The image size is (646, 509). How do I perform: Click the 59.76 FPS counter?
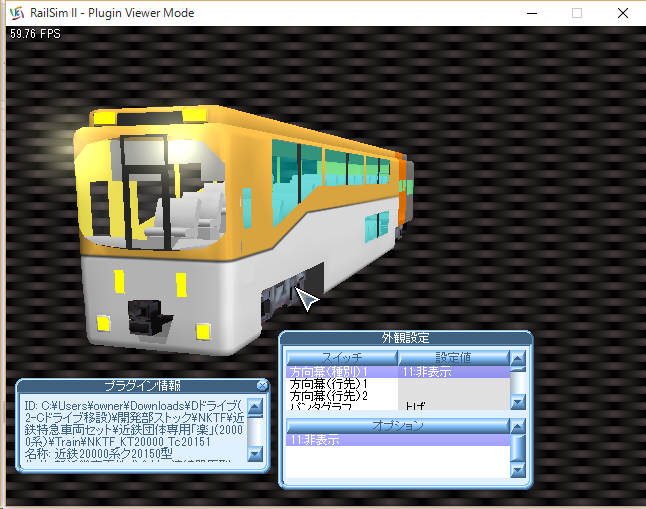point(35,34)
